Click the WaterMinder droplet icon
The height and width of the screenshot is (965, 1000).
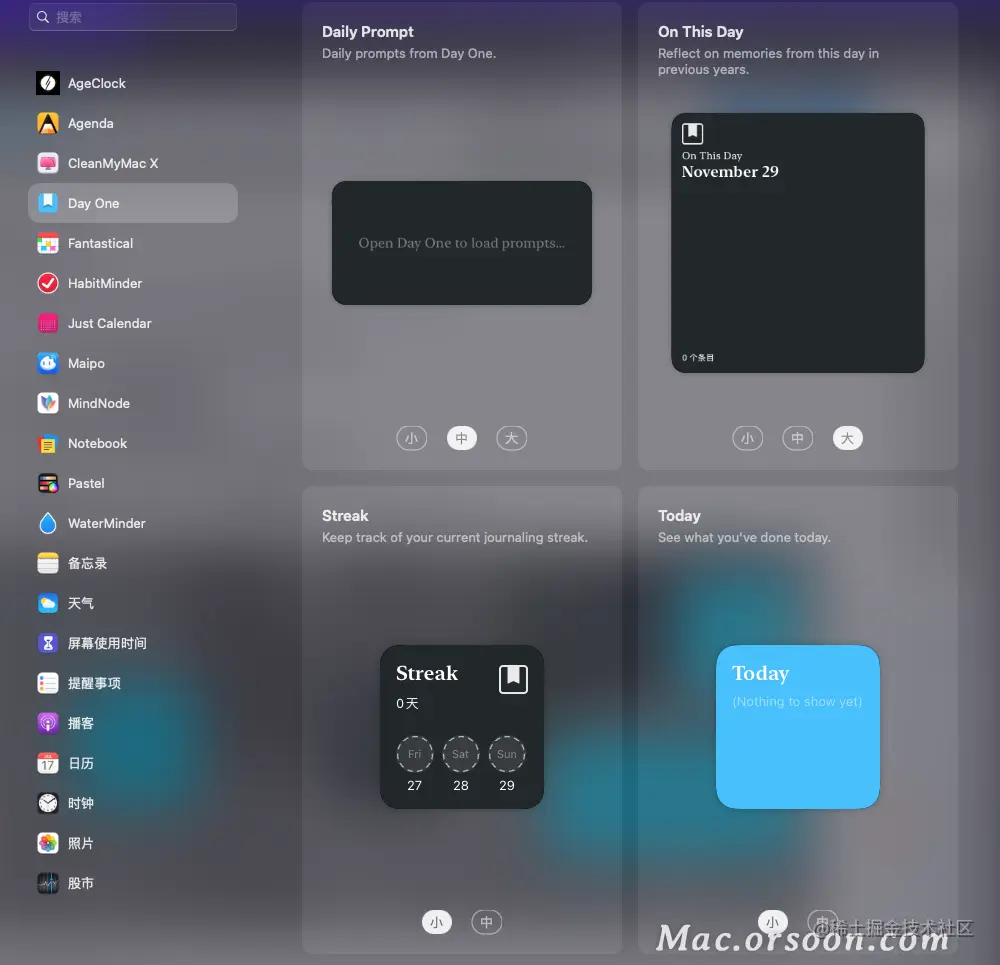click(48, 523)
